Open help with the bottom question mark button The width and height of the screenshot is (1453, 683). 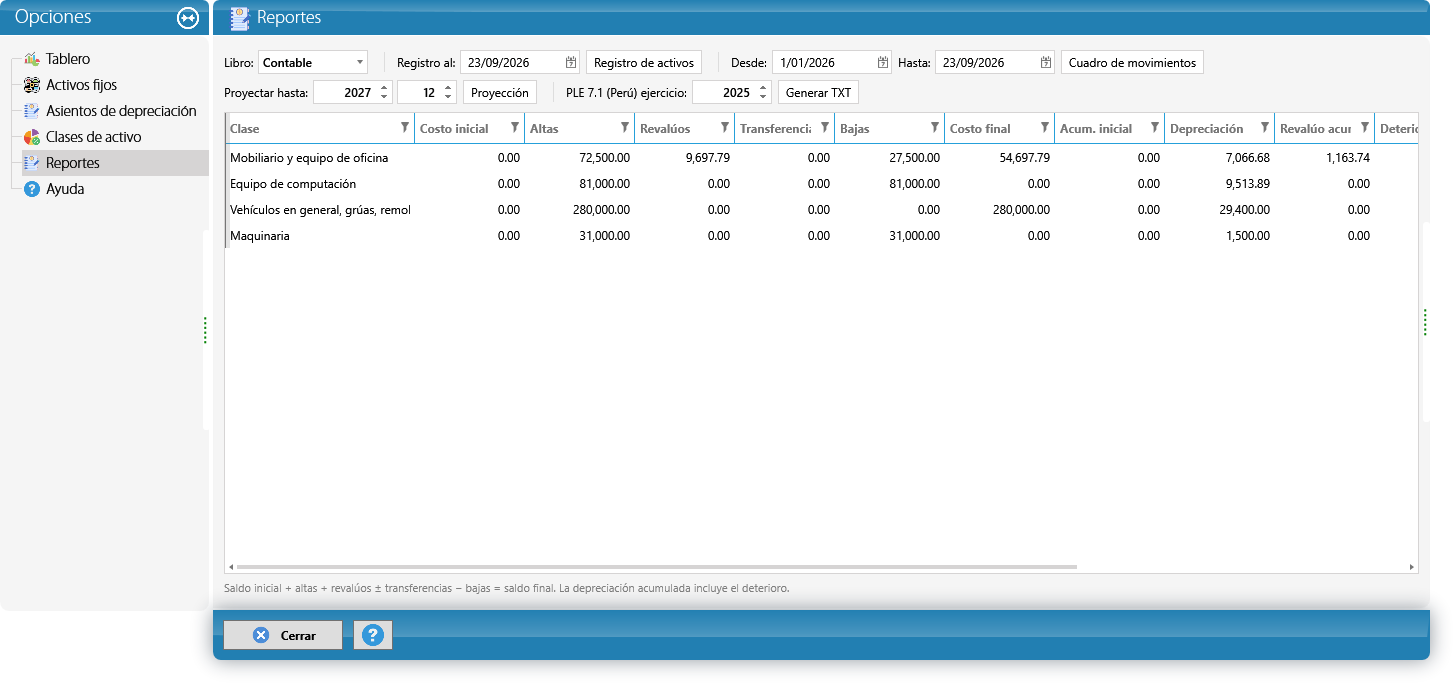(x=373, y=635)
